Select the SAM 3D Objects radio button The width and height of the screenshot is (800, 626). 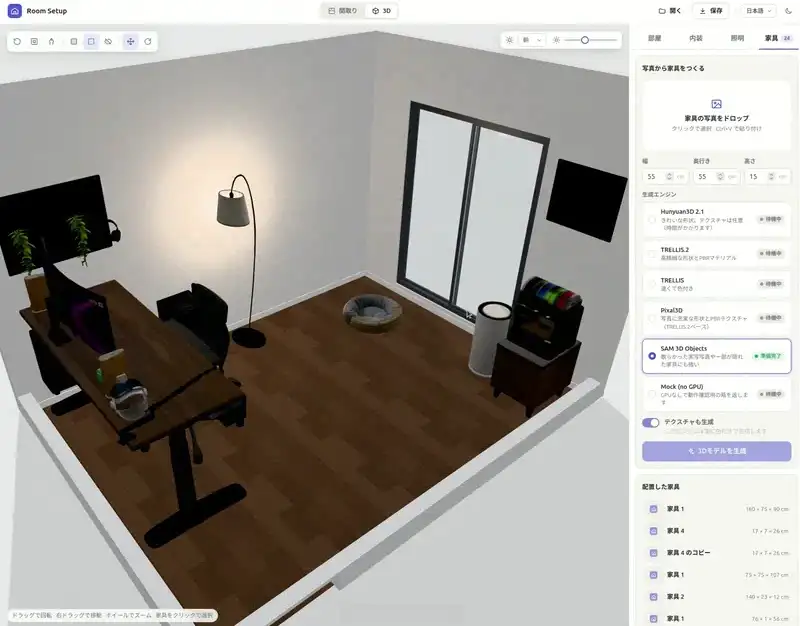point(652,356)
